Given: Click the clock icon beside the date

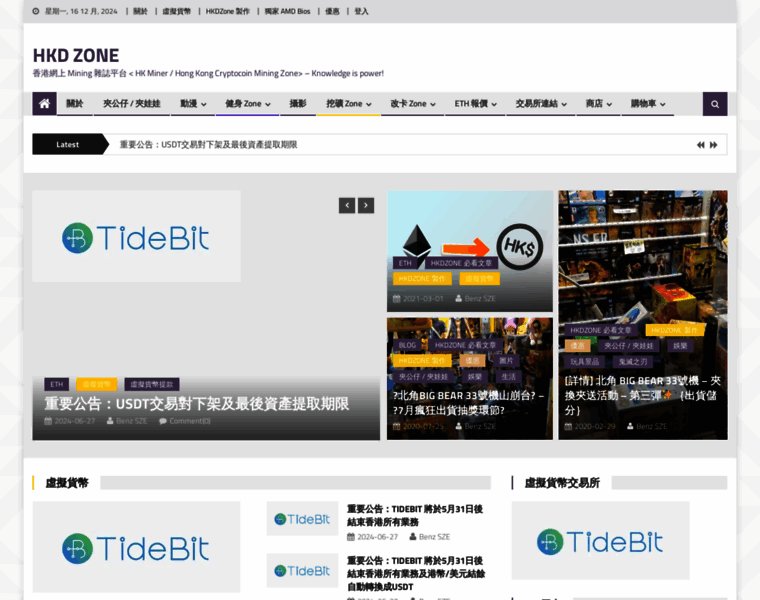Looking at the screenshot, I should point(36,11).
